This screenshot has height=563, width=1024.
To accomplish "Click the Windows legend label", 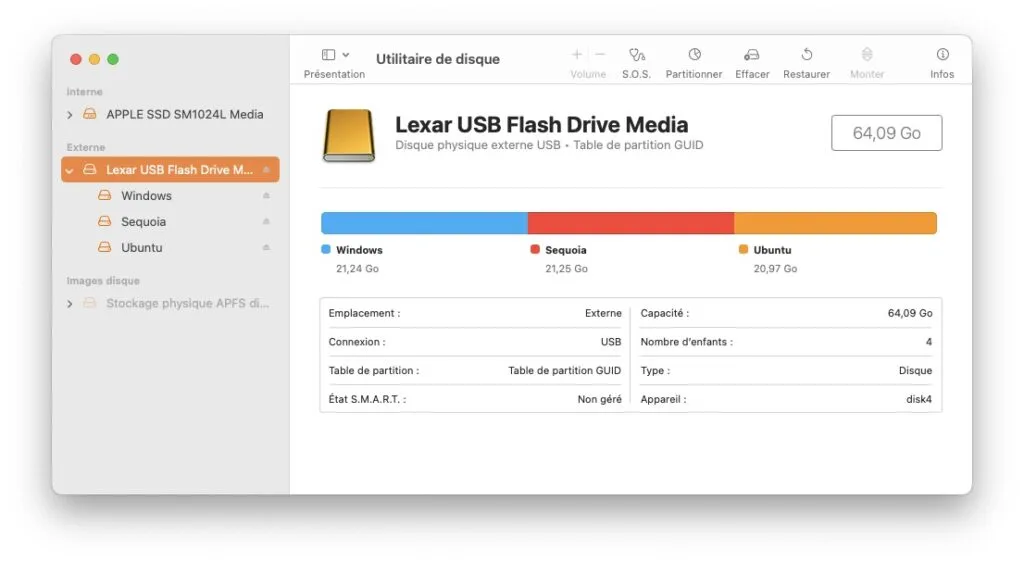I will [x=359, y=250].
